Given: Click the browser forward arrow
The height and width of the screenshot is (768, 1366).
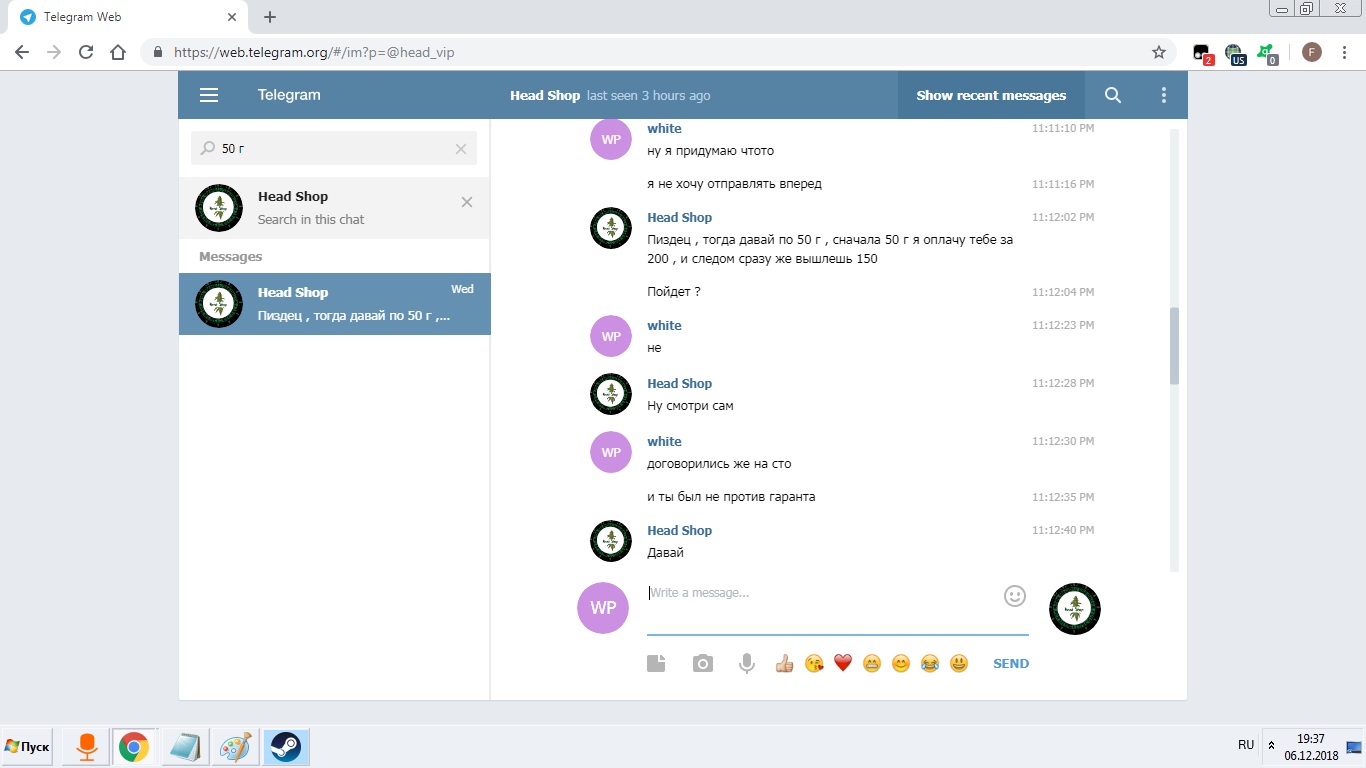Looking at the screenshot, I should pos(54,52).
